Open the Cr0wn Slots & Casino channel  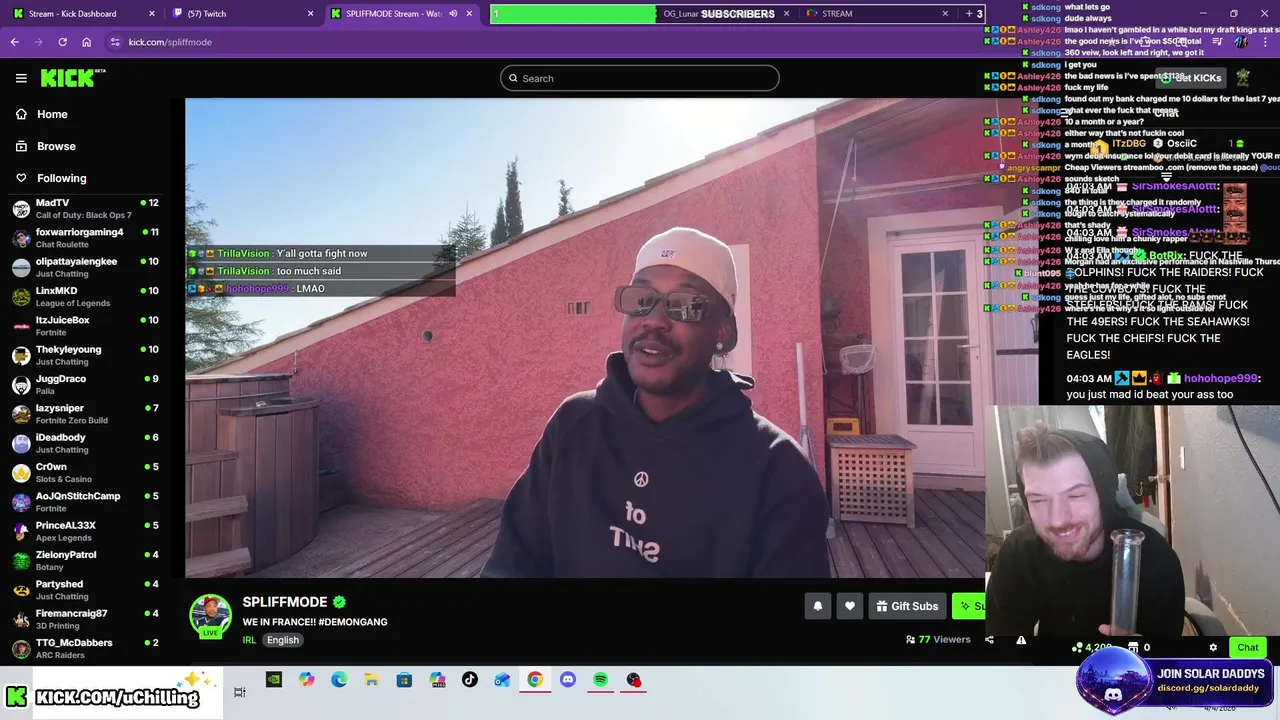click(x=85, y=473)
